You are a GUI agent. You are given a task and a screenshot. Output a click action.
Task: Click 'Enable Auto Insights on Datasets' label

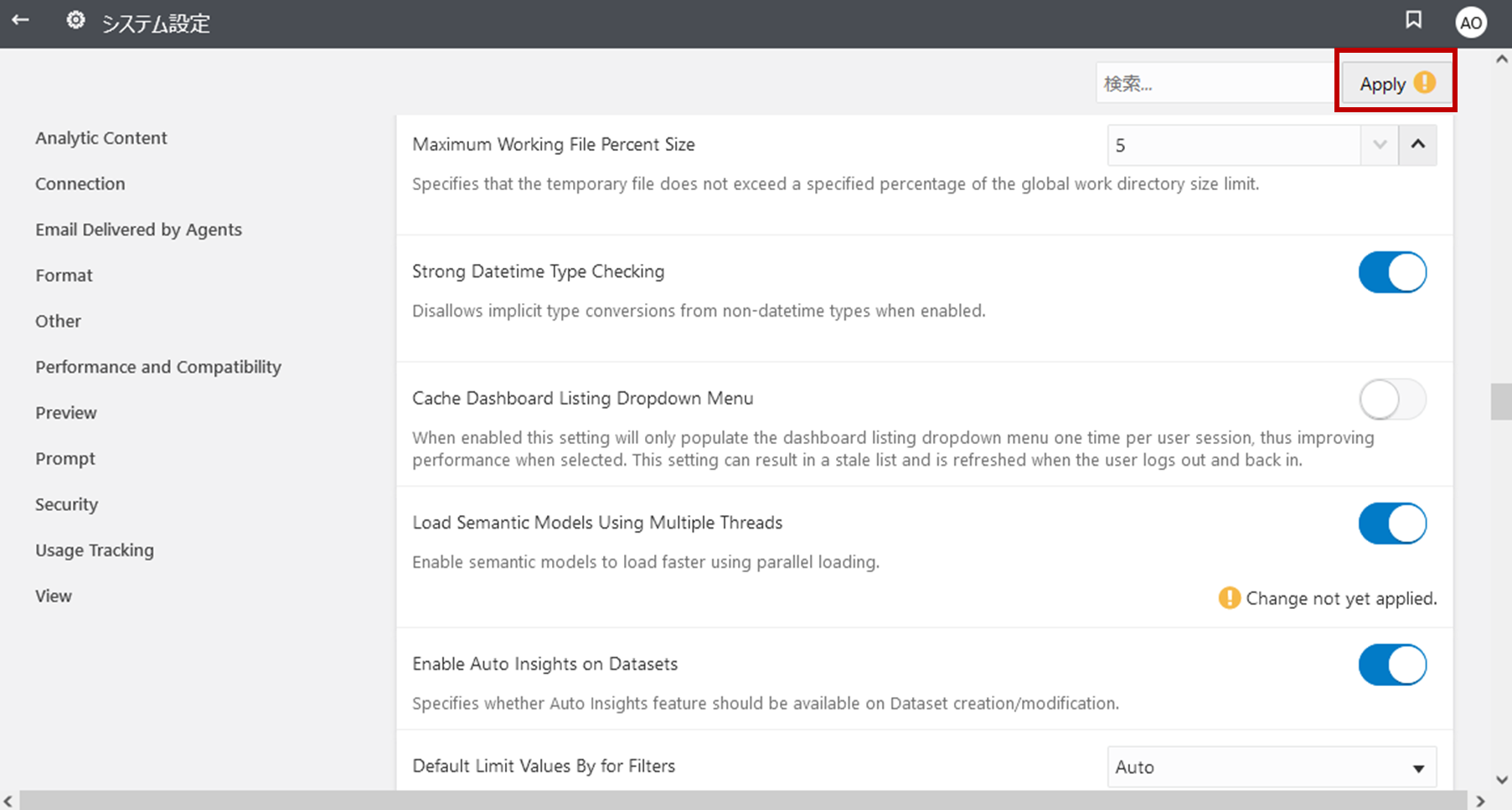[x=544, y=664]
